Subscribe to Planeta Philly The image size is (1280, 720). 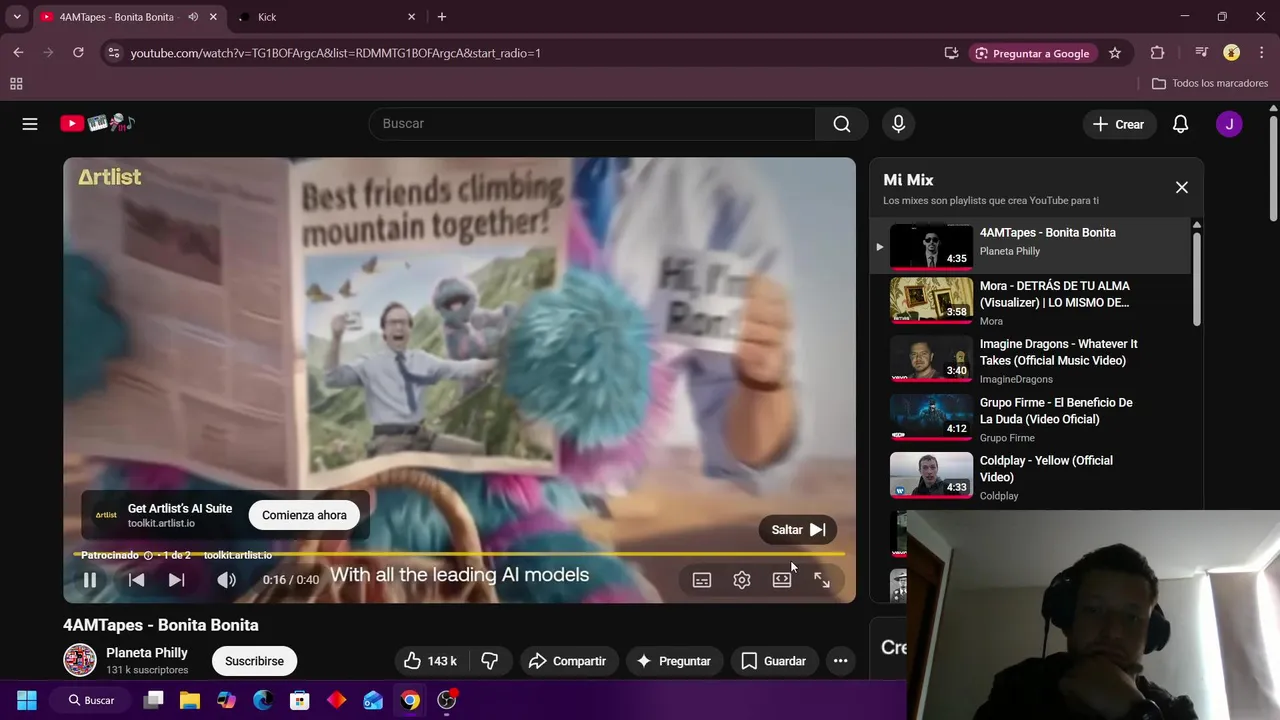point(254,661)
